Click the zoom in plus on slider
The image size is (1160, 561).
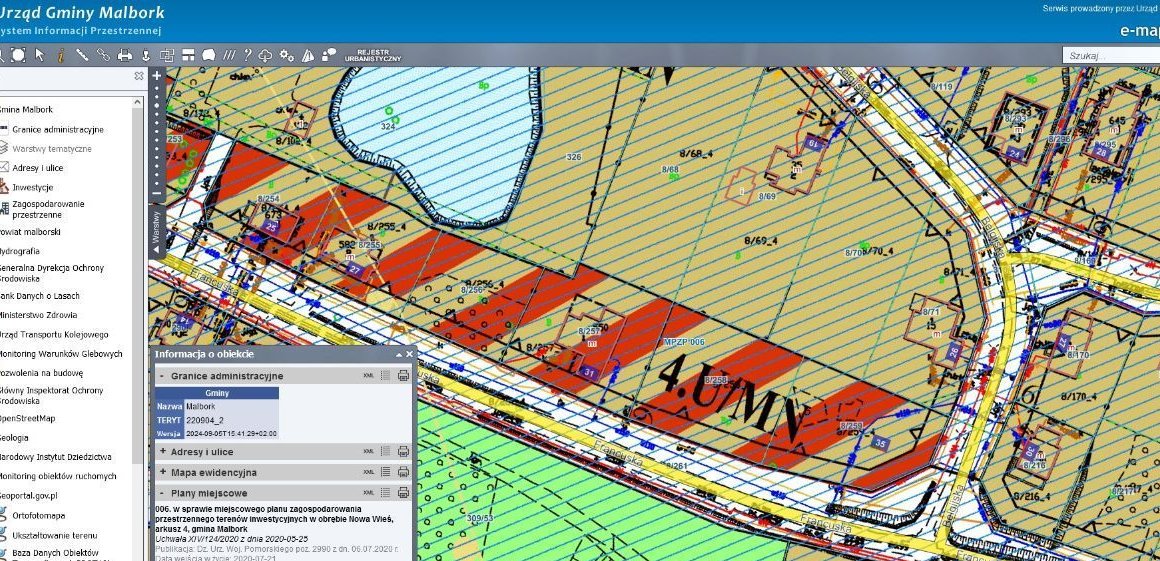tap(156, 75)
